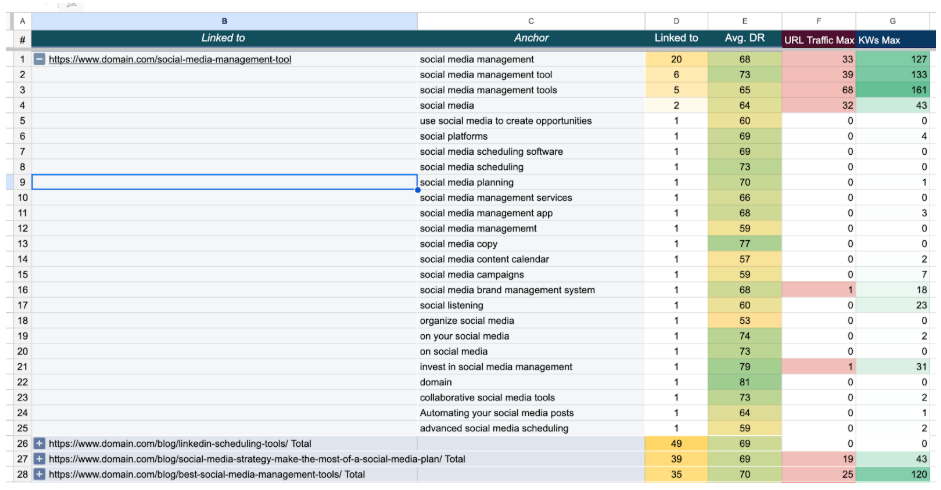941x490 pixels.
Task: Select anchor 'social media brand management system'
Action: coord(531,290)
